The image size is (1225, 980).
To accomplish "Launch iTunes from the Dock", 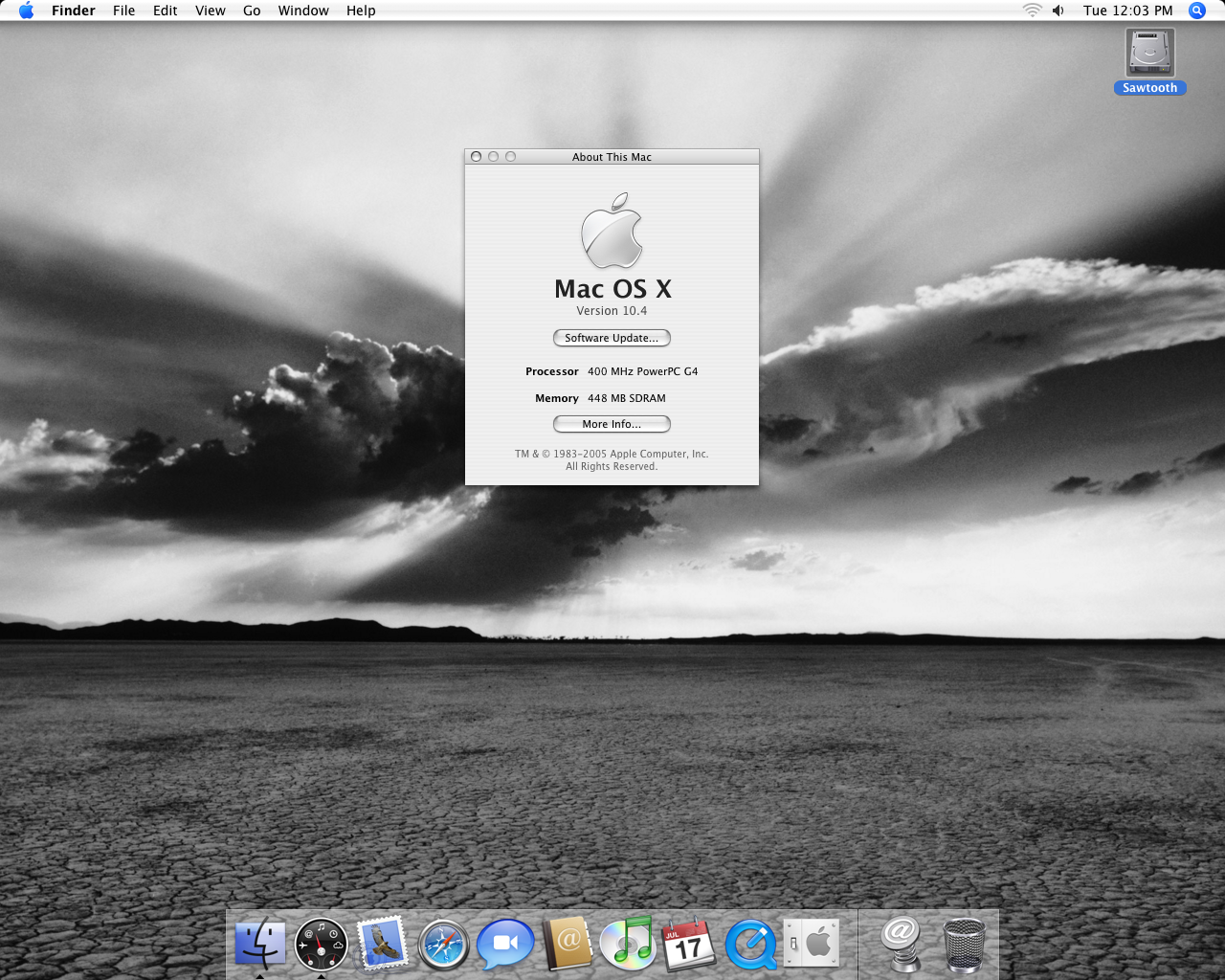I will point(628,944).
